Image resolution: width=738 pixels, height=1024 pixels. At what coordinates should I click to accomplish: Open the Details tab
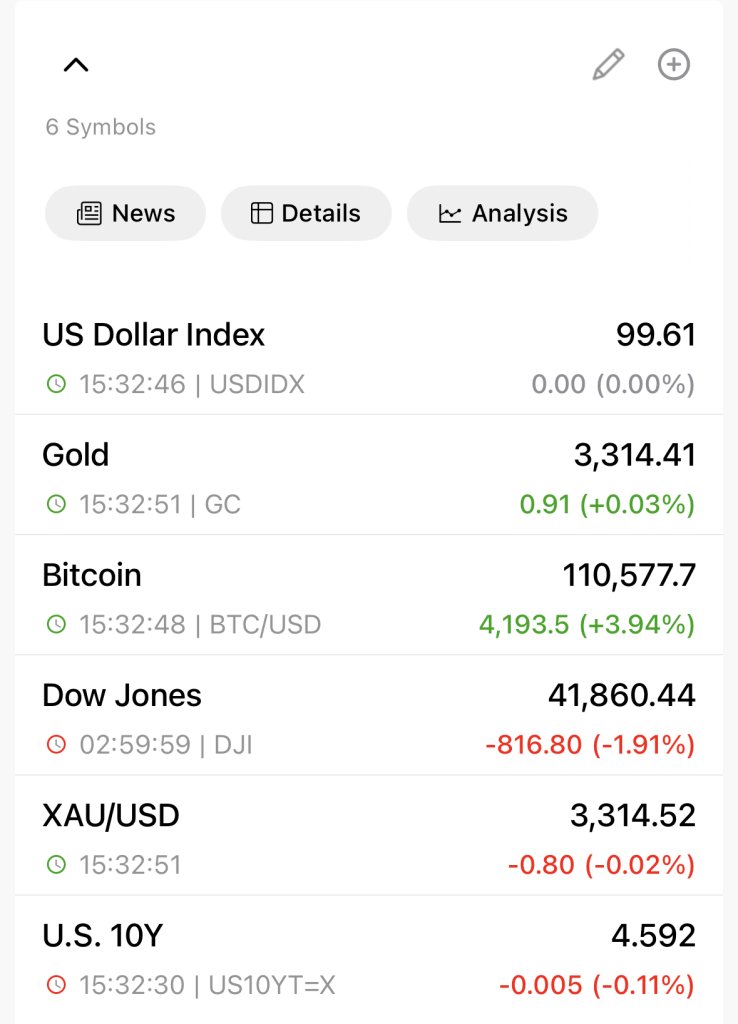coord(306,213)
